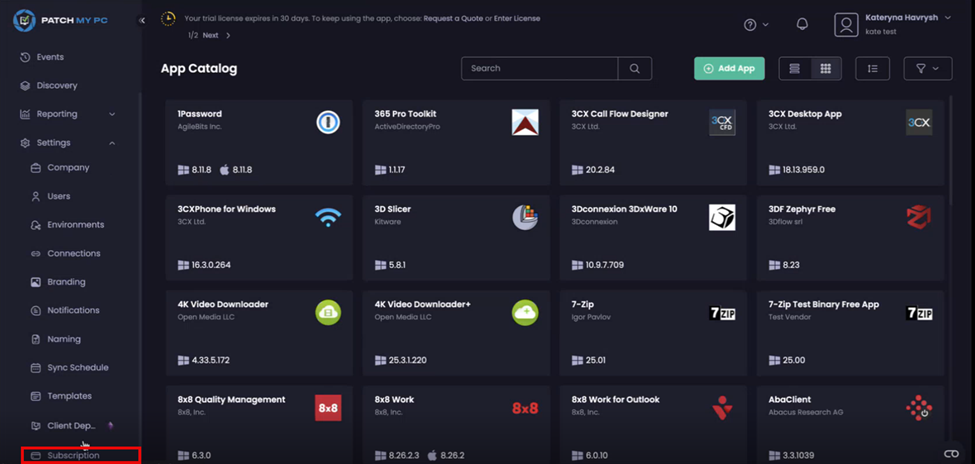Click the 3Dconnexion 3DxWare 10 icon
The height and width of the screenshot is (464, 975).
pyautogui.click(x=722, y=217)
